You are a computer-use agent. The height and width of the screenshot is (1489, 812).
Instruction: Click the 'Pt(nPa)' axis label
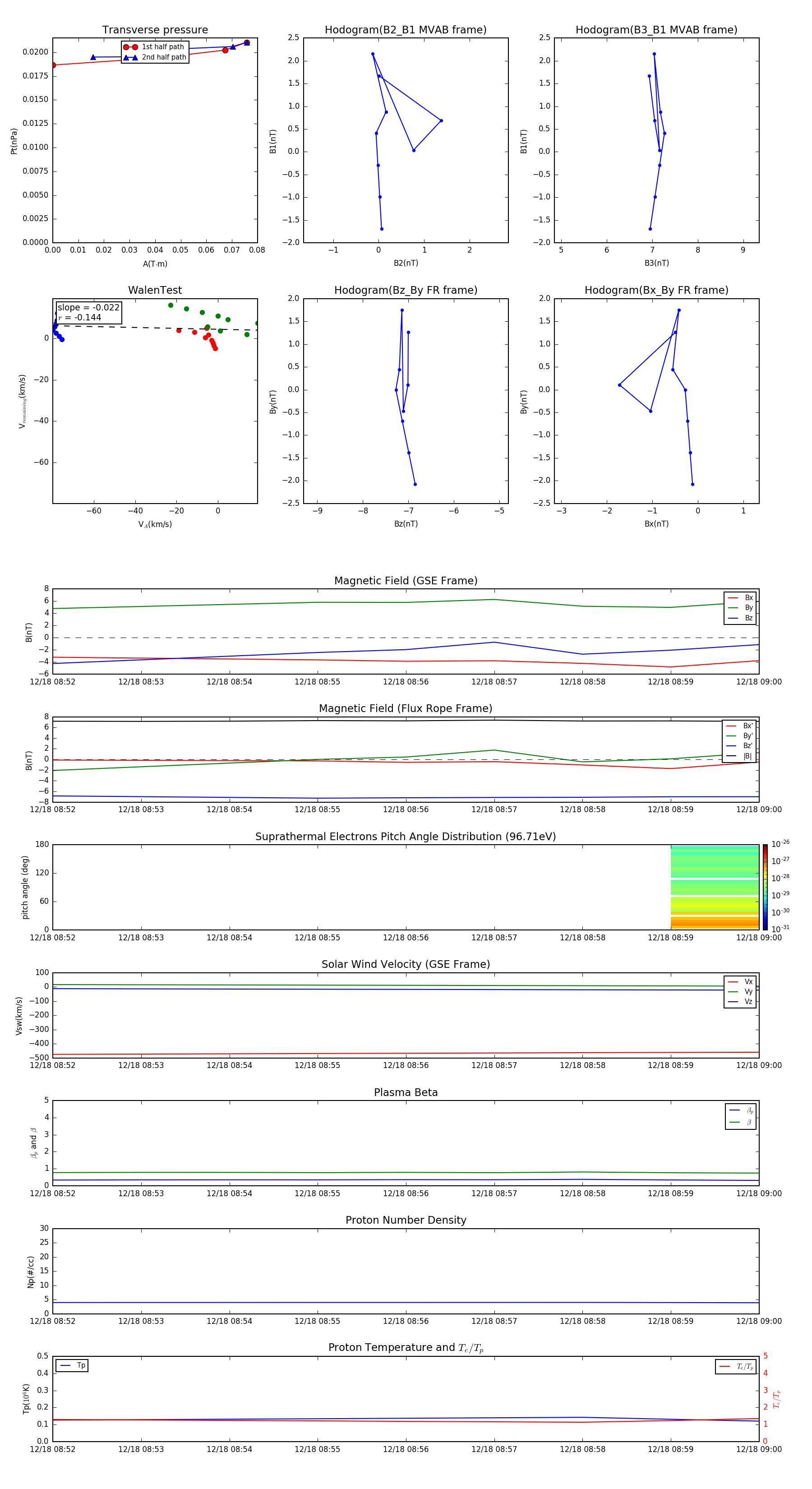pos(14,140)
